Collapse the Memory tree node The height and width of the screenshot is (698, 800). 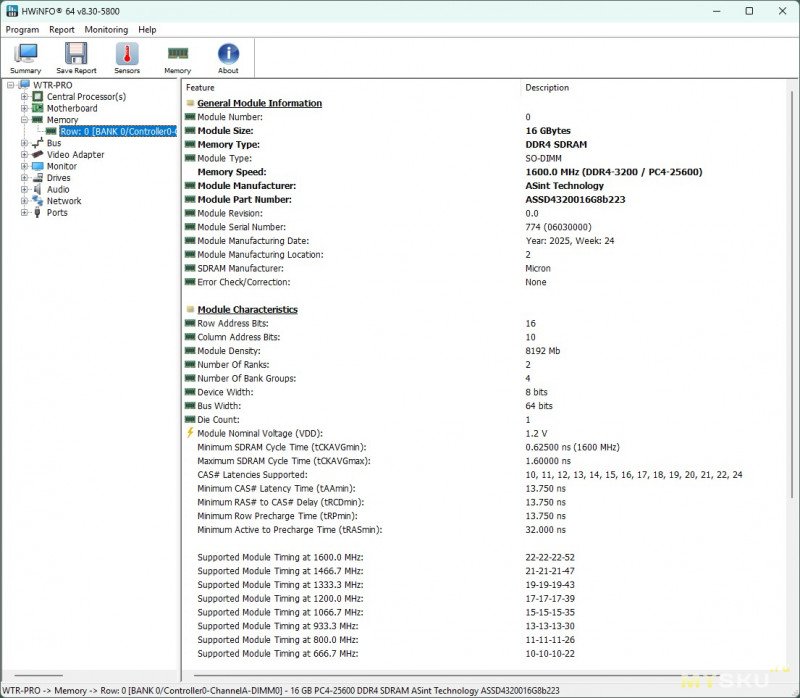coord(24,120)
